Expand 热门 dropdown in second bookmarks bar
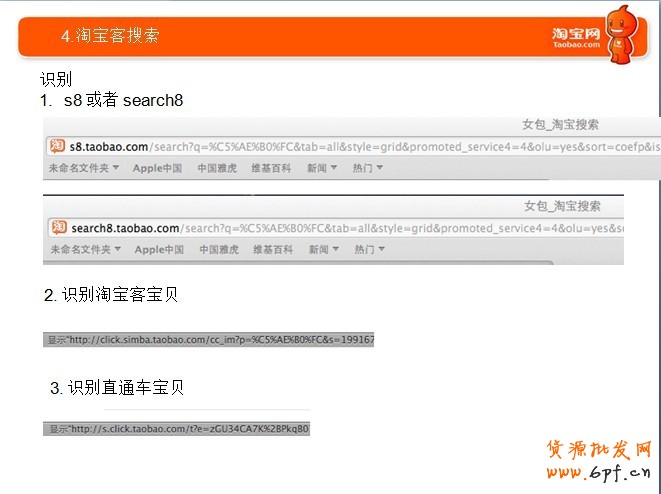 [369, 249]
